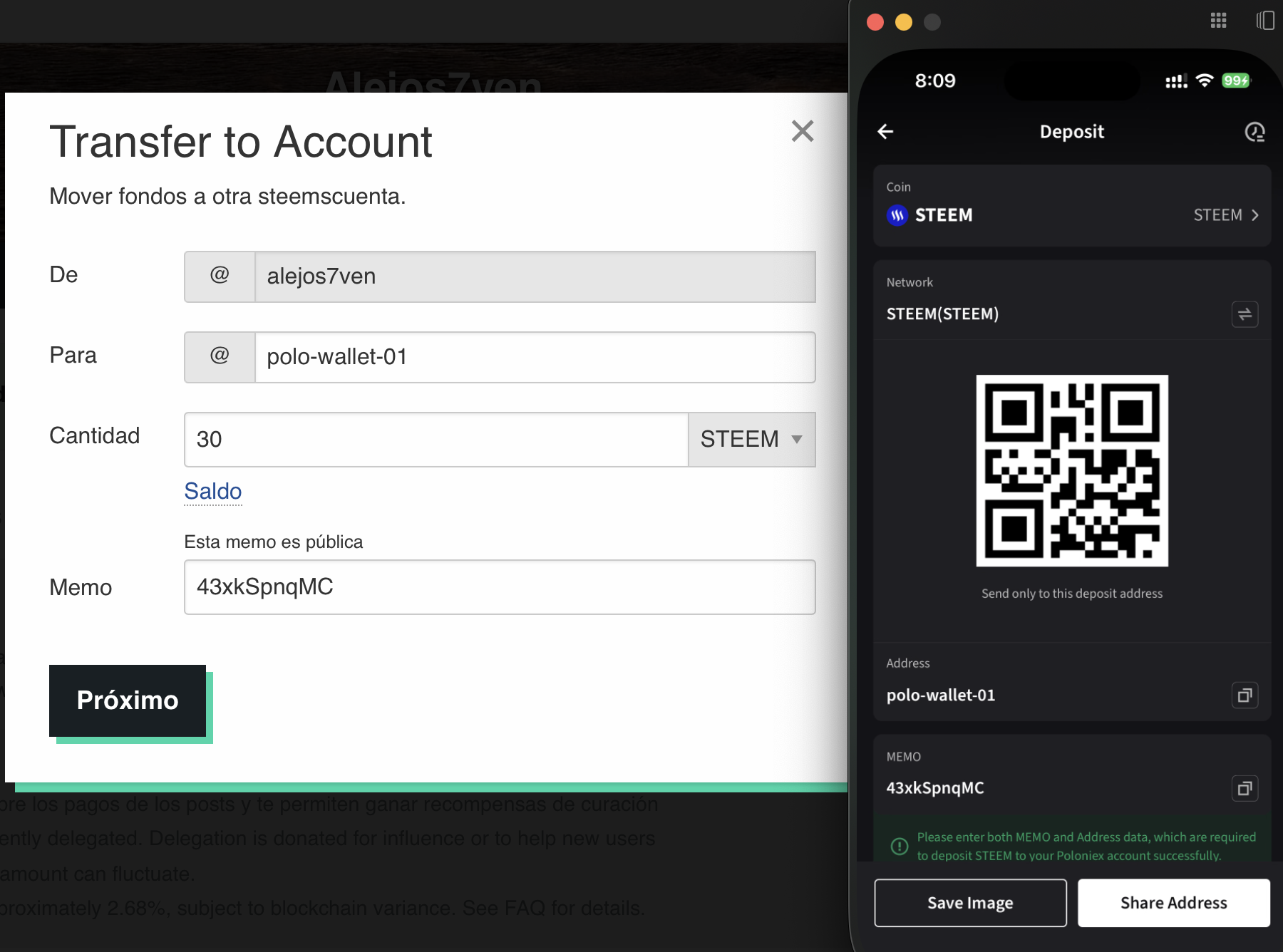The height and width of the screenshot is (952, 1283).
Task: Tap the Network label on phone
Action: tap(910, 282)
